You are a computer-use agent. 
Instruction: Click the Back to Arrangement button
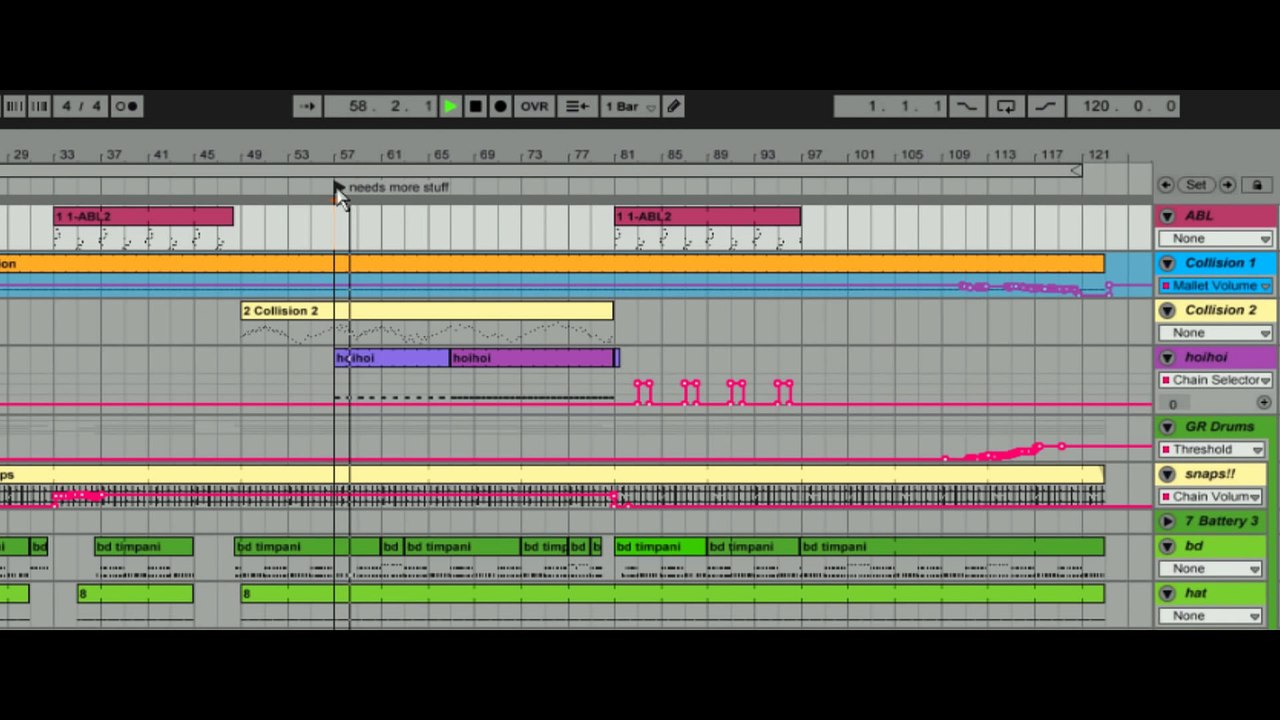click(x=577, y=106)
